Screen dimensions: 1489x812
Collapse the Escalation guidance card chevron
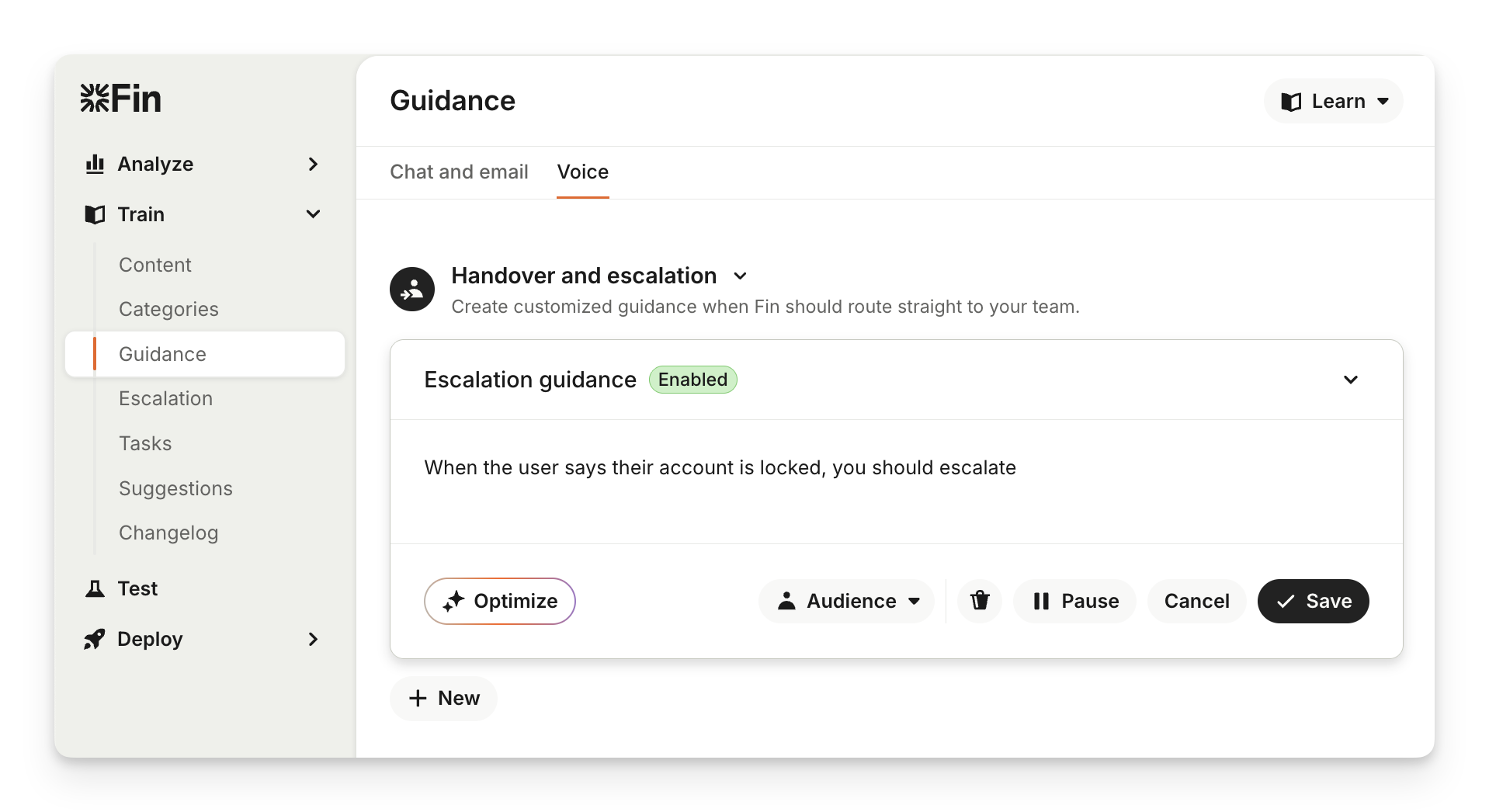coord(1350,380)
